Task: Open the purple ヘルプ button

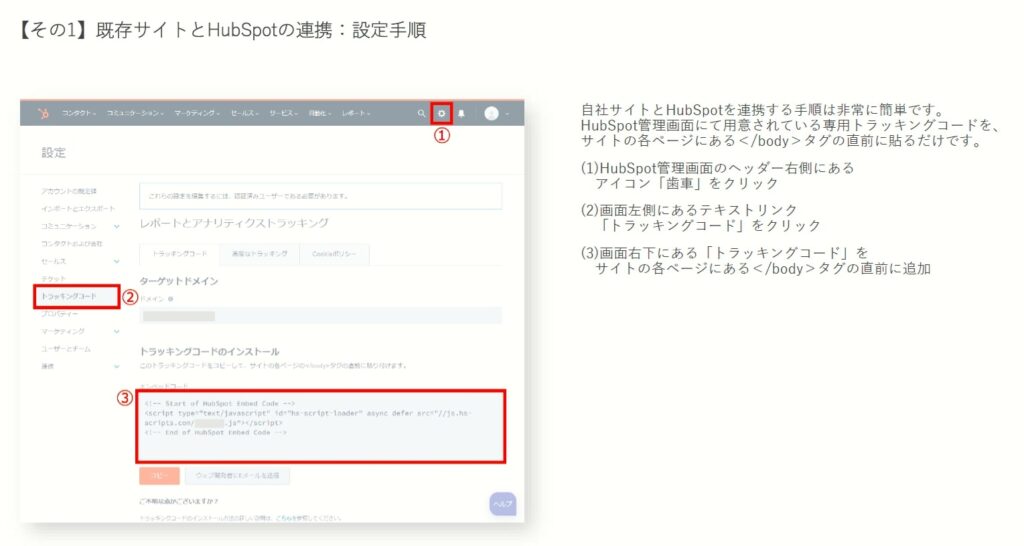Action: tap(503, 504)
